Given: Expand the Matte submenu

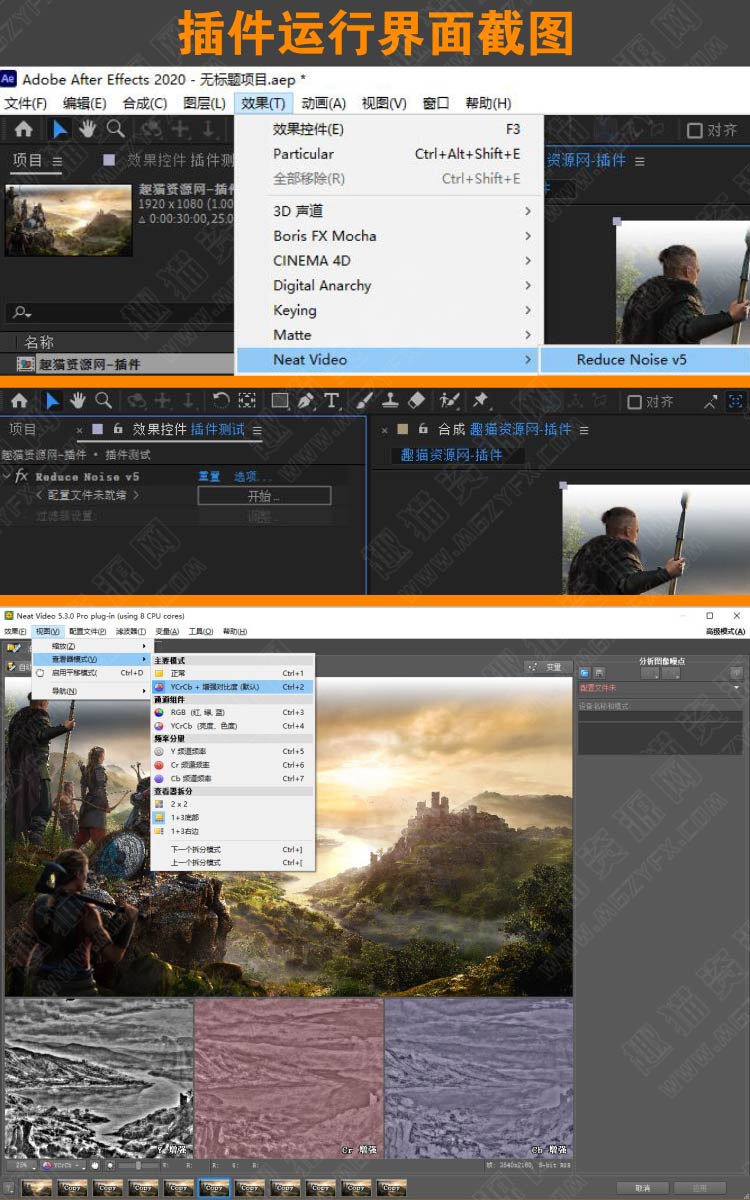Looking at the screenshot, I should tap(389, 335).
